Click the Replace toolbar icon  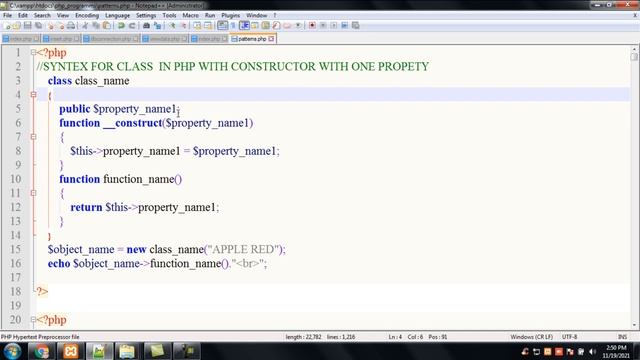157,26
